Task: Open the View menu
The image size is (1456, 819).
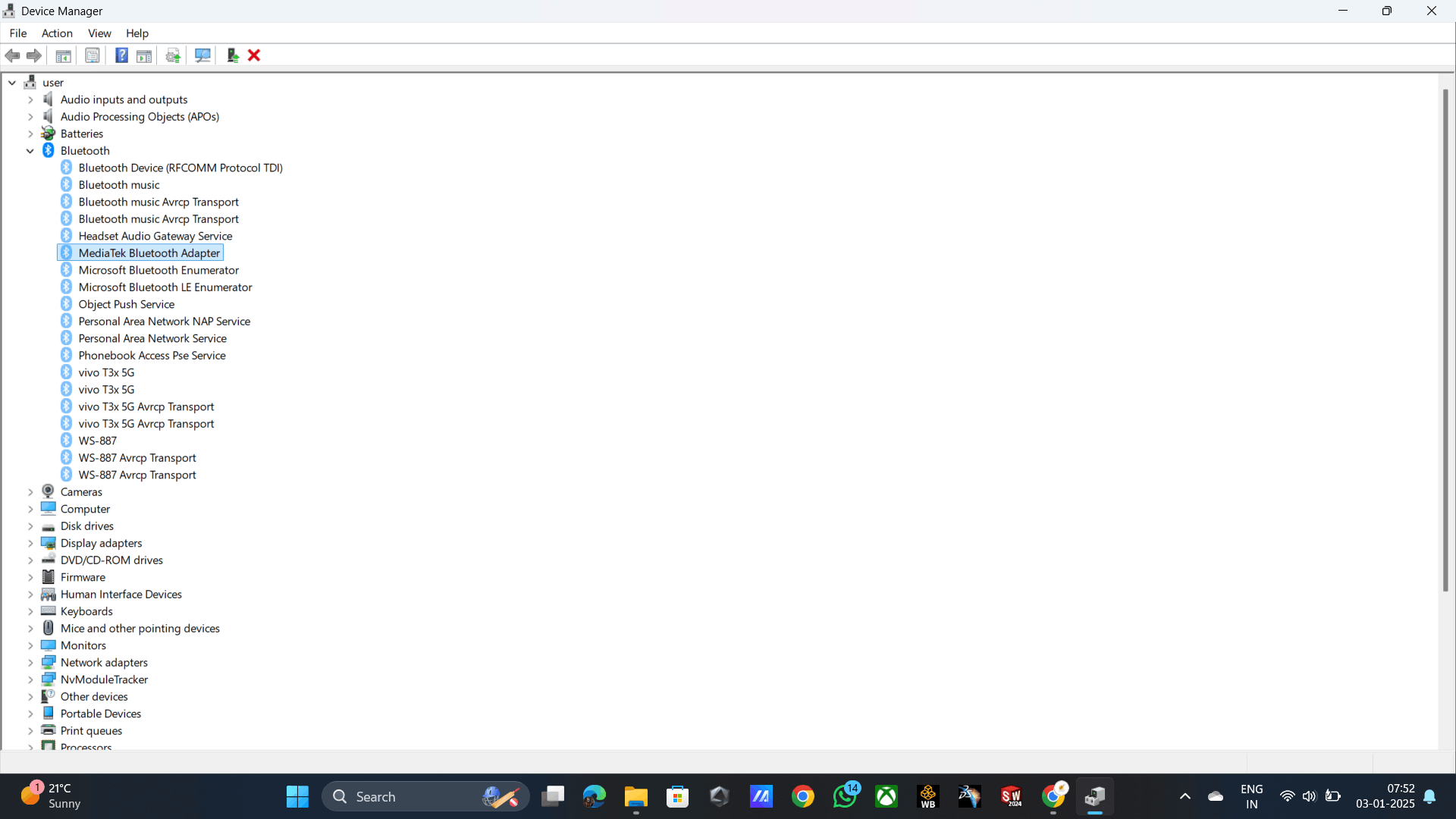Action: coord(99,33)
